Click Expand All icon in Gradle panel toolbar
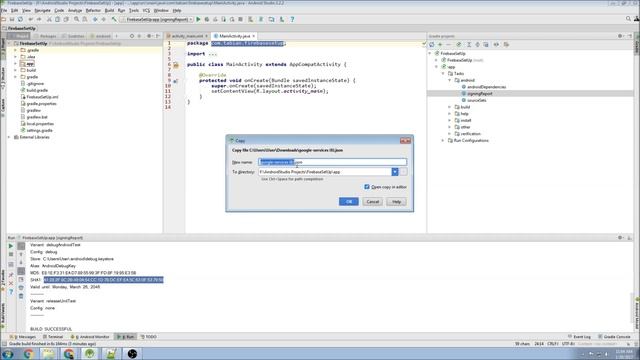 pos(469,44)
